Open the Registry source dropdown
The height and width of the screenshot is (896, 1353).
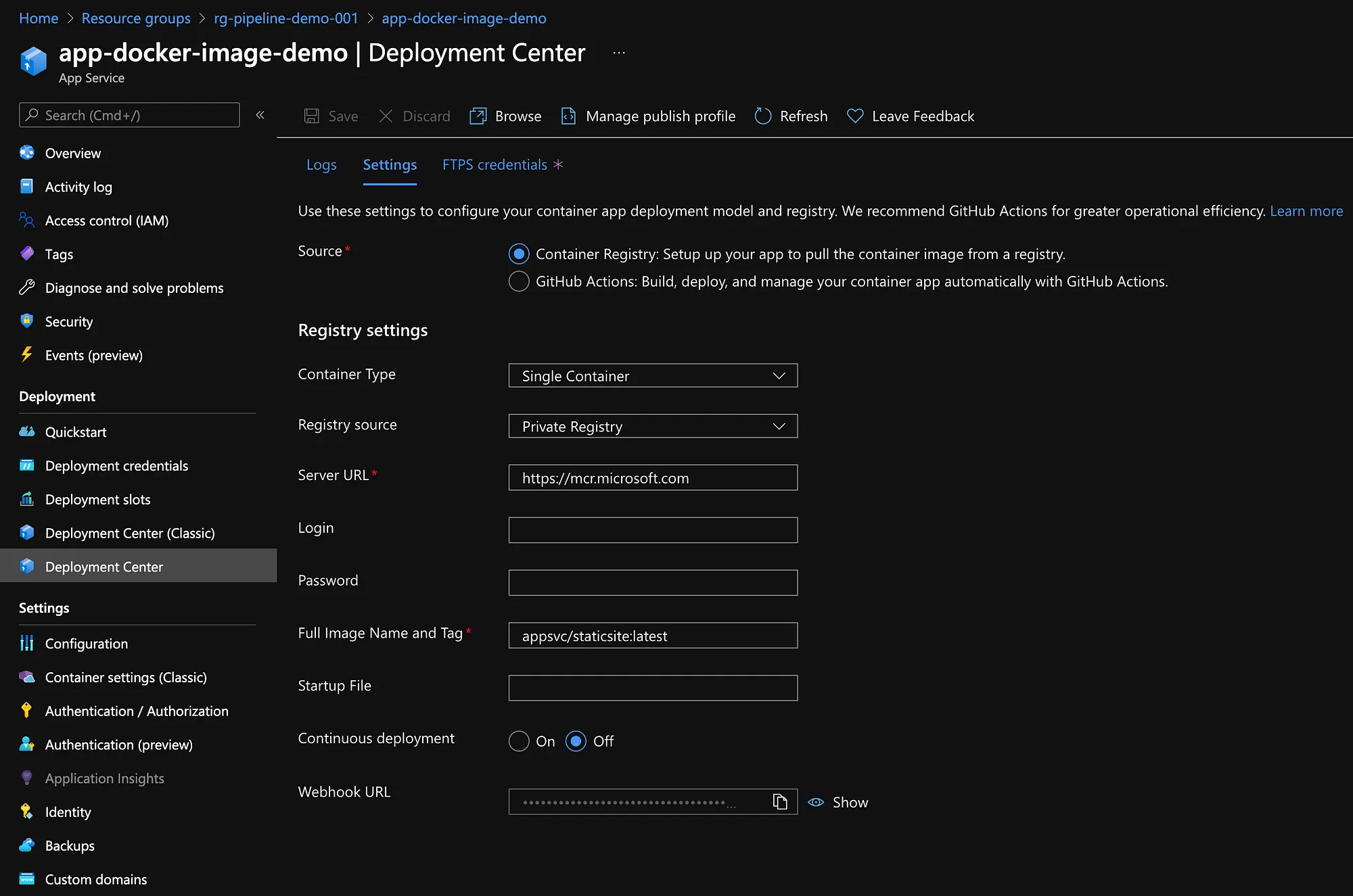(653, 426)
